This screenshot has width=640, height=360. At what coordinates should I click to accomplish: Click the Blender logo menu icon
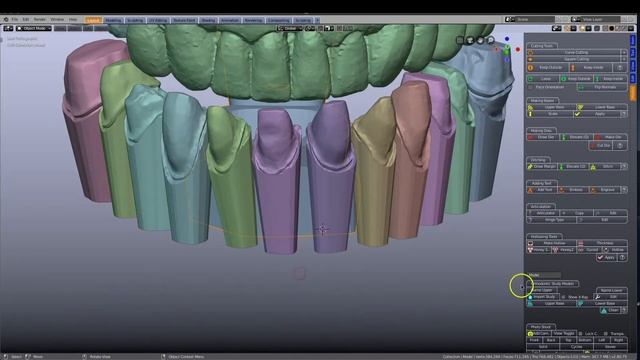point(6,19)
